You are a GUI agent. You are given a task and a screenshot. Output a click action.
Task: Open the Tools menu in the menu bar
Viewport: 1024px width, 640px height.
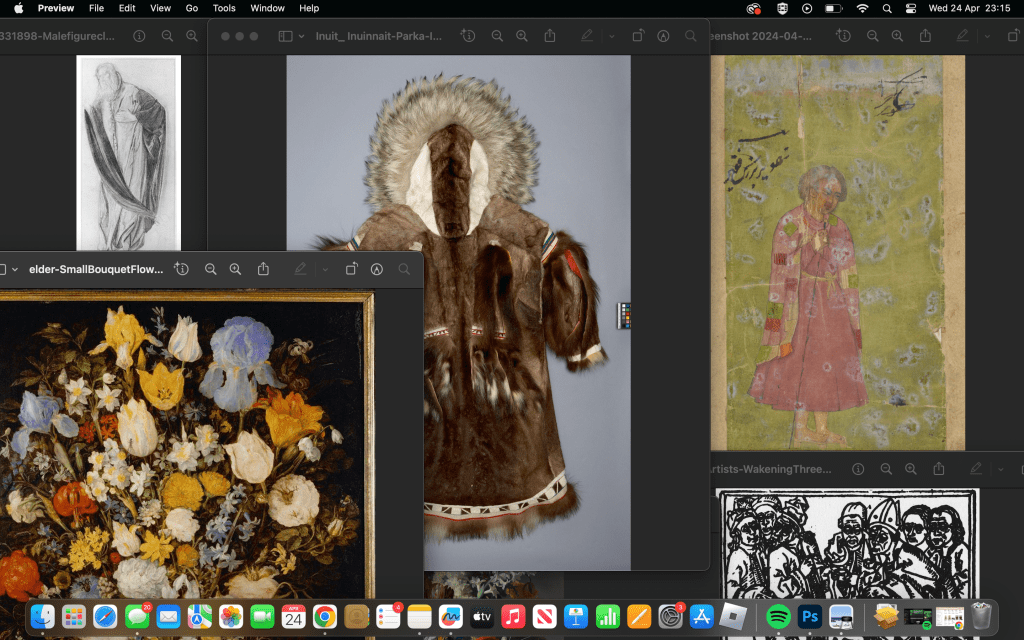point(224,8)
